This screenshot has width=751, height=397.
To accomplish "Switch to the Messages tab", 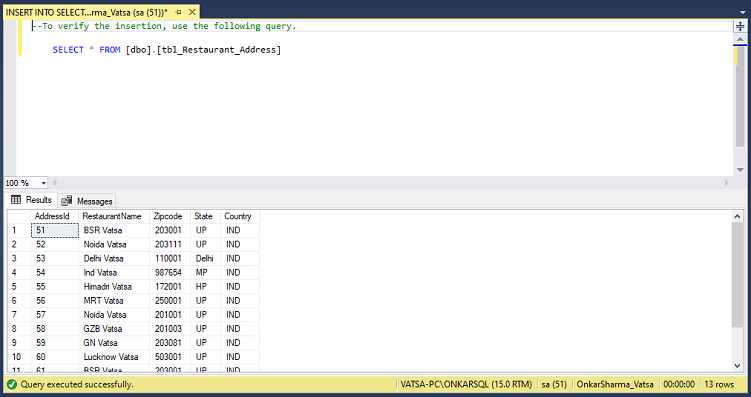I will click(87, 201).
